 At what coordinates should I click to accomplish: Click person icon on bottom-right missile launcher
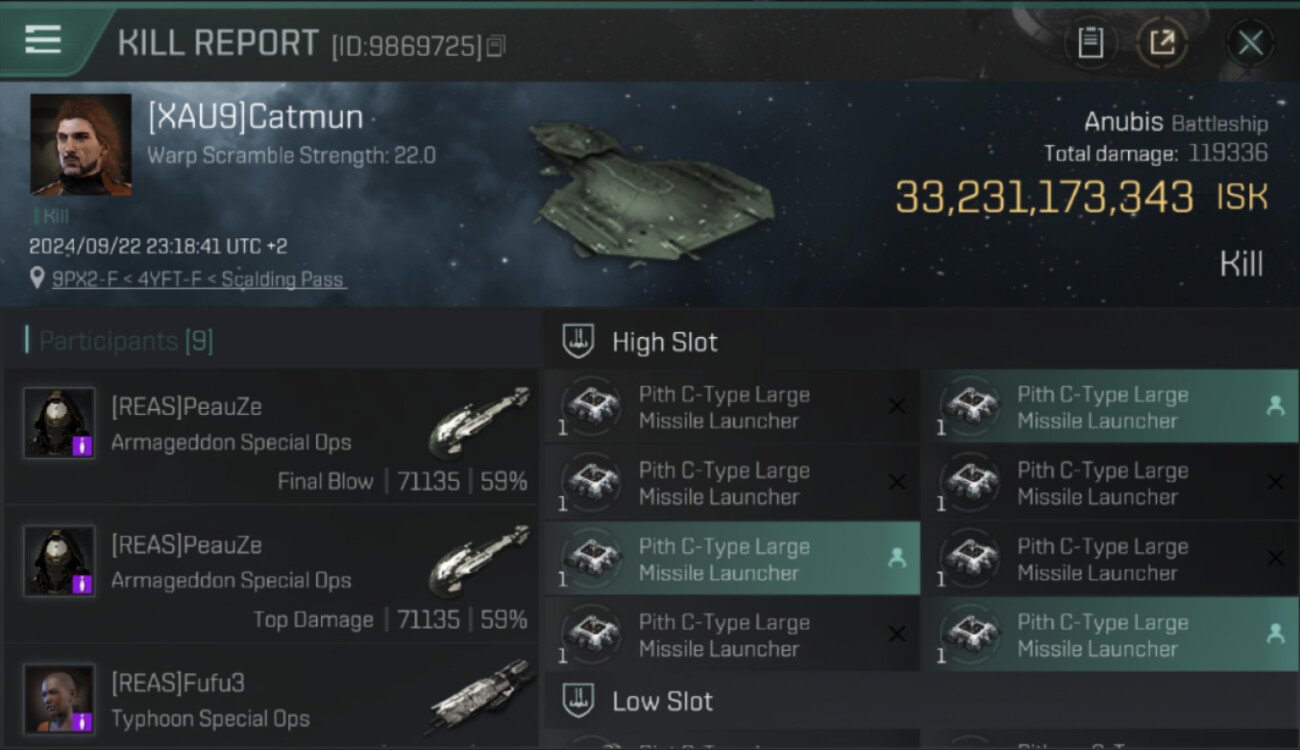click(1275, 634)
